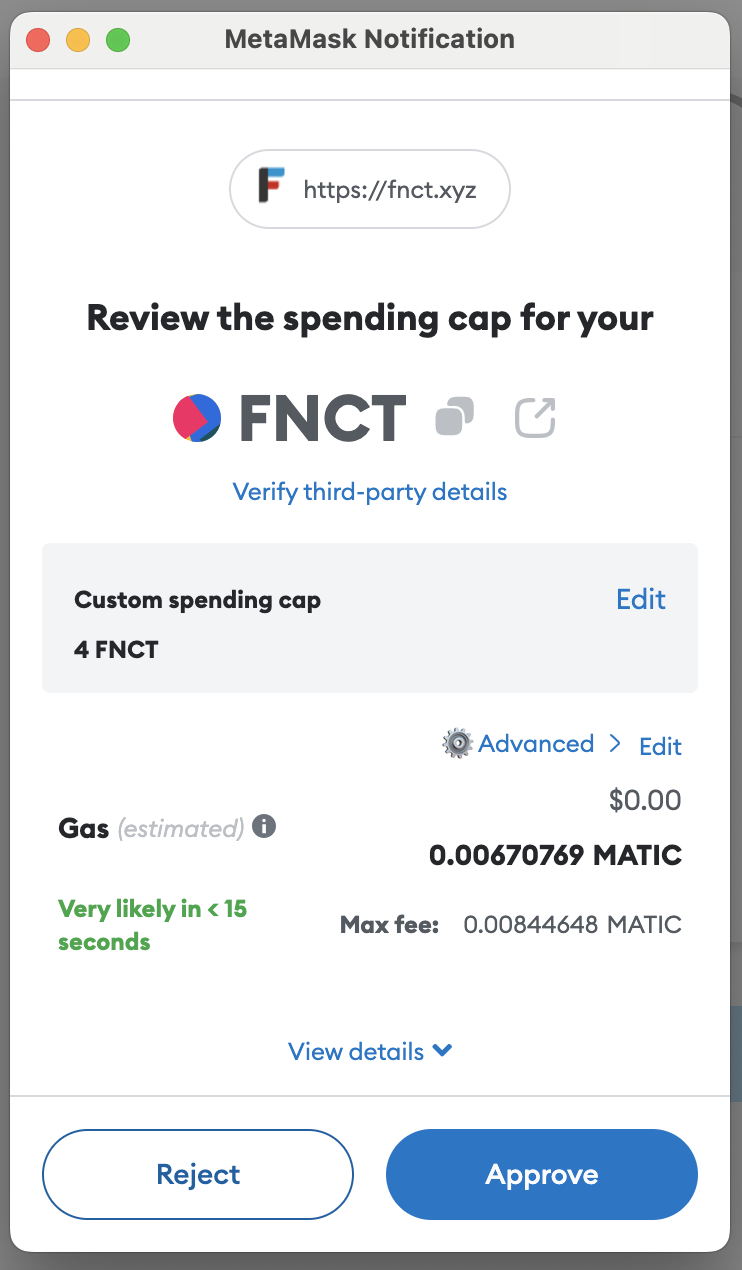Click the 4 FNCT spending cap value
Image resolution: width=742 pixels, height=1270 pixels.
[x=116, y=650]
